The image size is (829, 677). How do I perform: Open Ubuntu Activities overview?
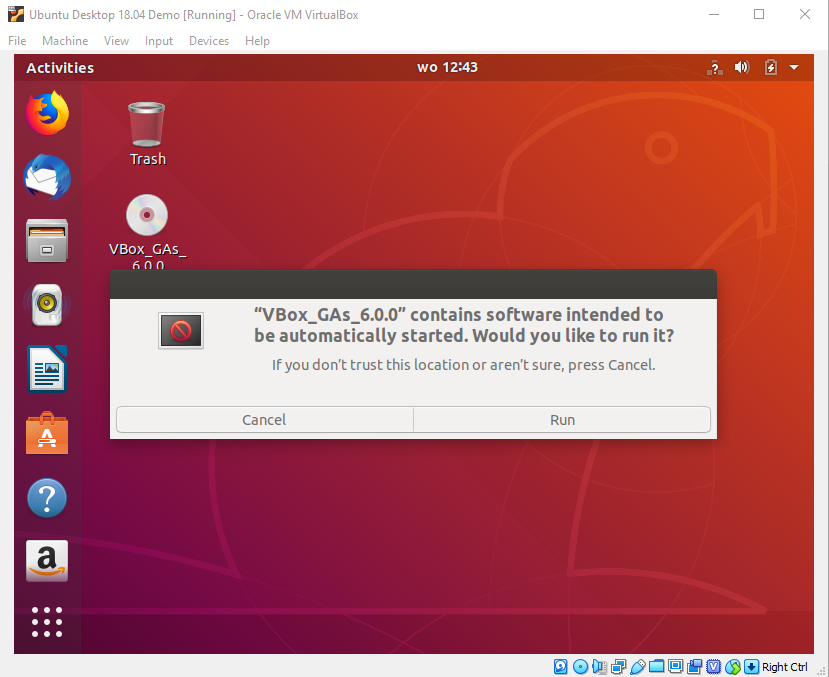pyautogui.click(x=60, y=68)
